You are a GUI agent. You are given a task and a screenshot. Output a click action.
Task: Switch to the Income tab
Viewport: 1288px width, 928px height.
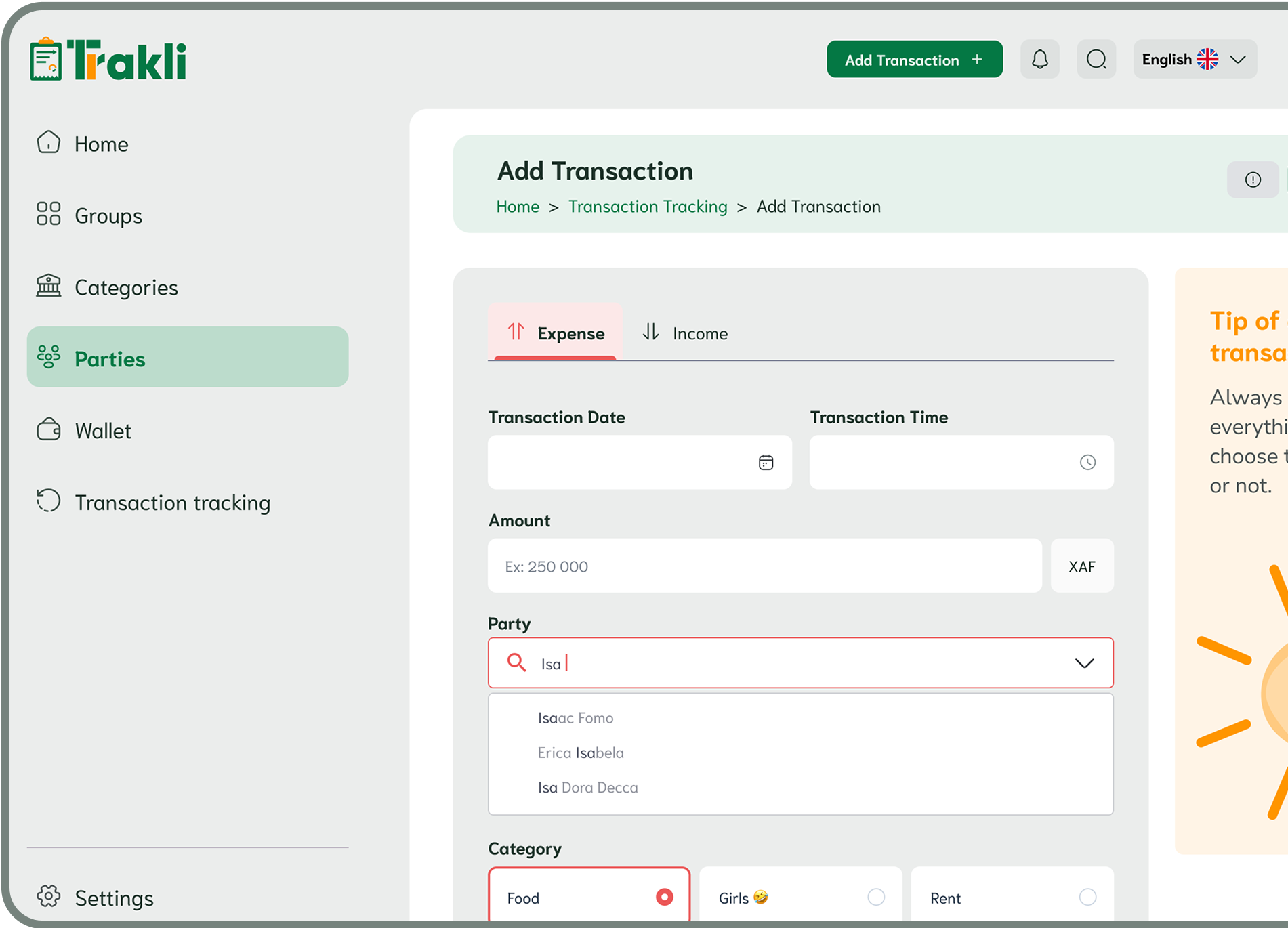685,333
